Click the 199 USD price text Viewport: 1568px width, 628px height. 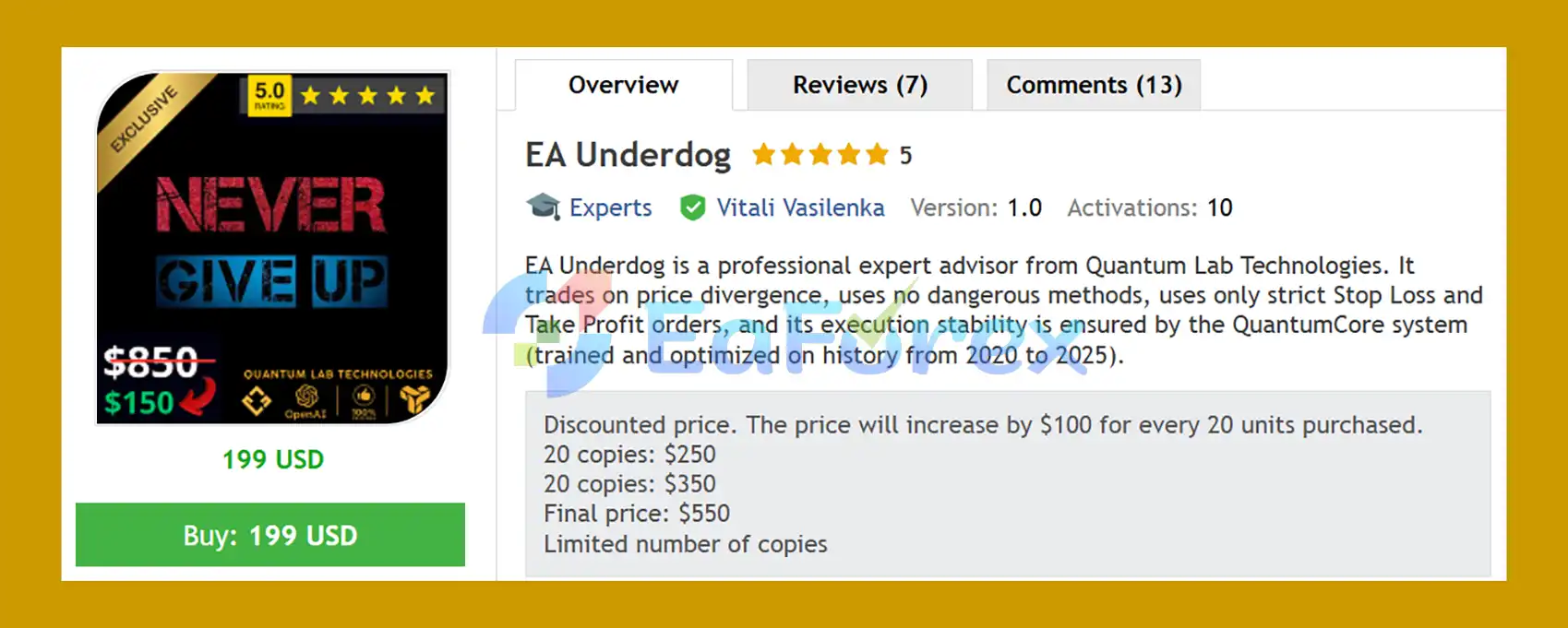tap(272, 459)
